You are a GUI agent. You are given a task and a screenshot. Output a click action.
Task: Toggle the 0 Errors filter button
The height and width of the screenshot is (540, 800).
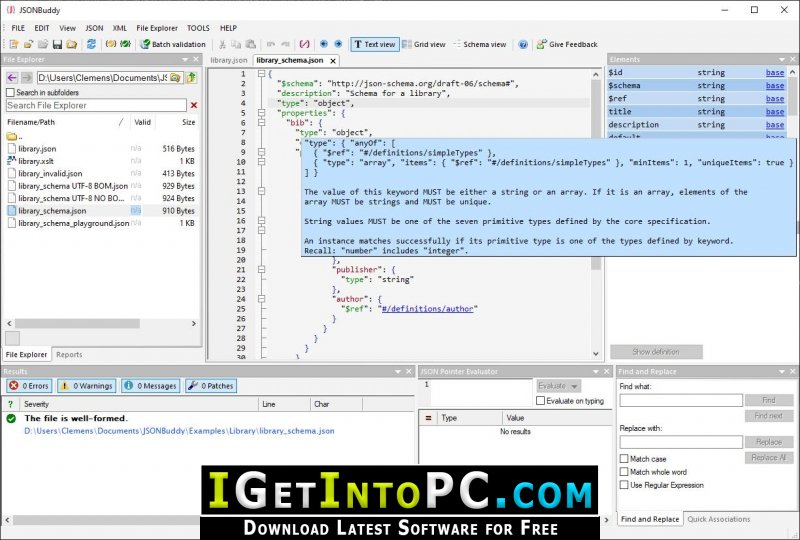coord(29,386)
